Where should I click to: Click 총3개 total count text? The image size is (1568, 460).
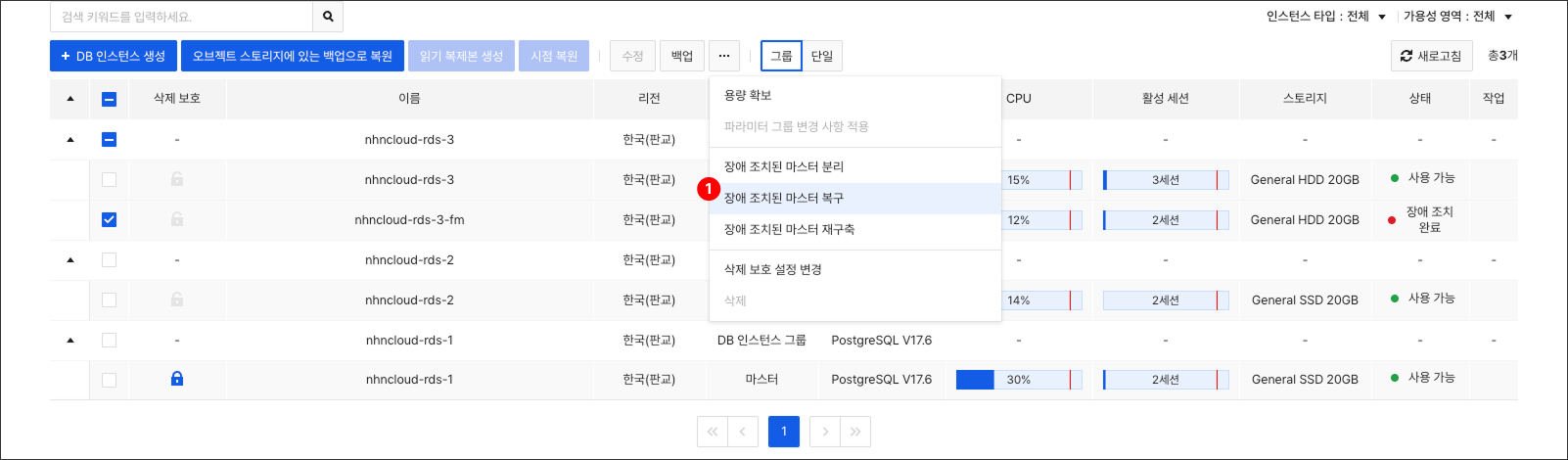1502,56
